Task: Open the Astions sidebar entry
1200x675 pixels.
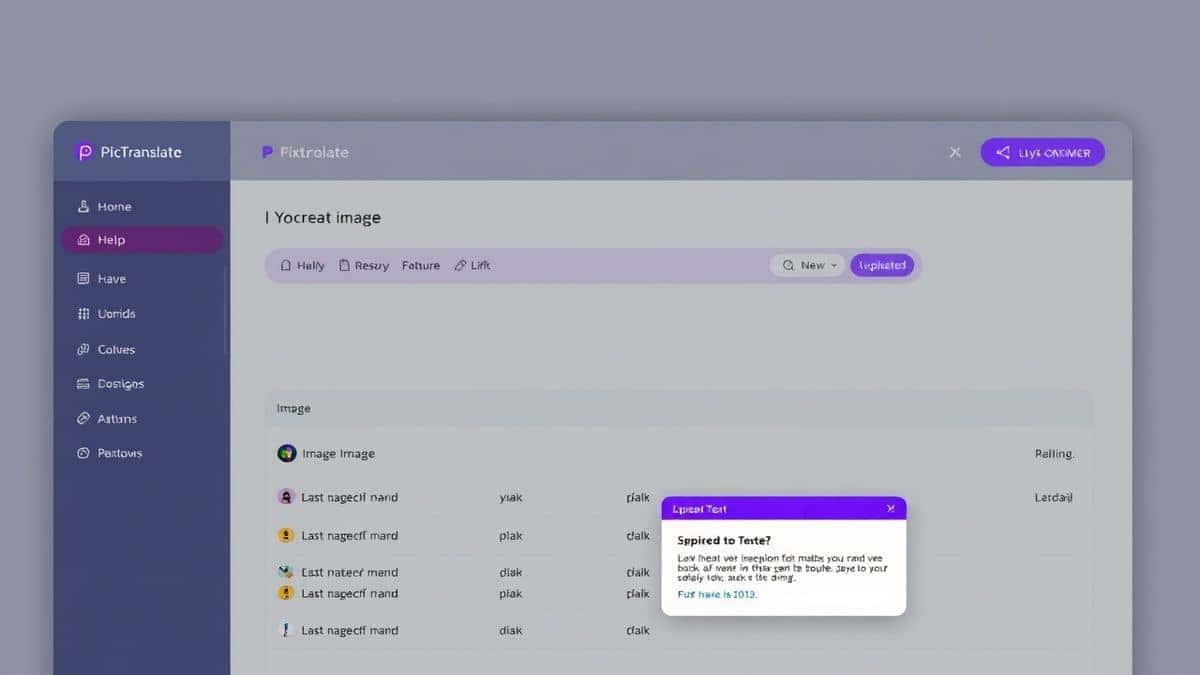Action: pos(107,418)
